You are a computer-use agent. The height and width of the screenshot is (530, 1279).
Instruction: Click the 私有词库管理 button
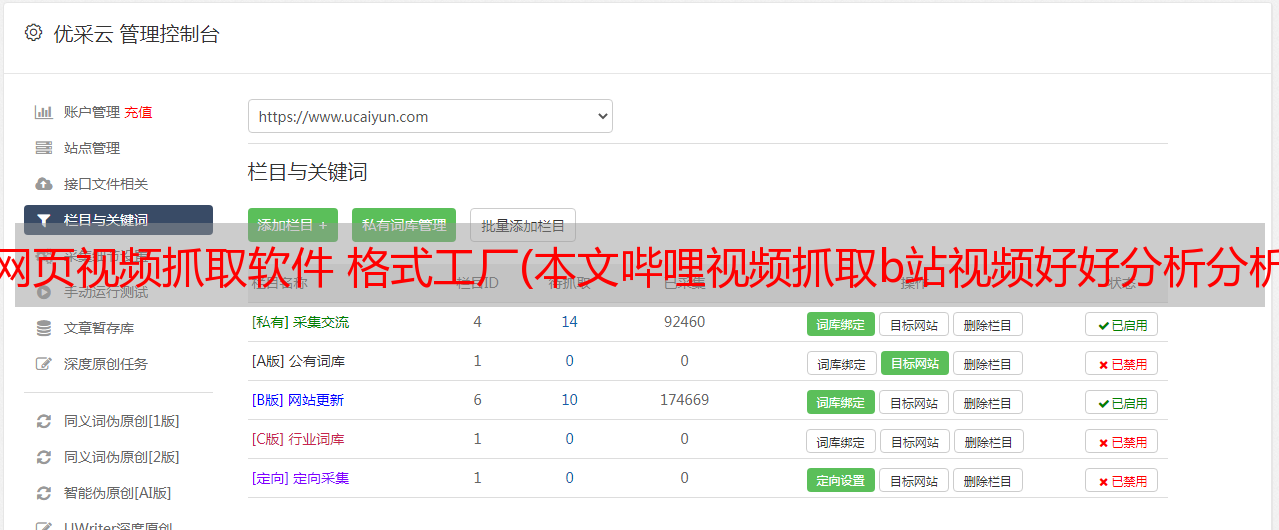pyautogui.click(x=404, y=225)
